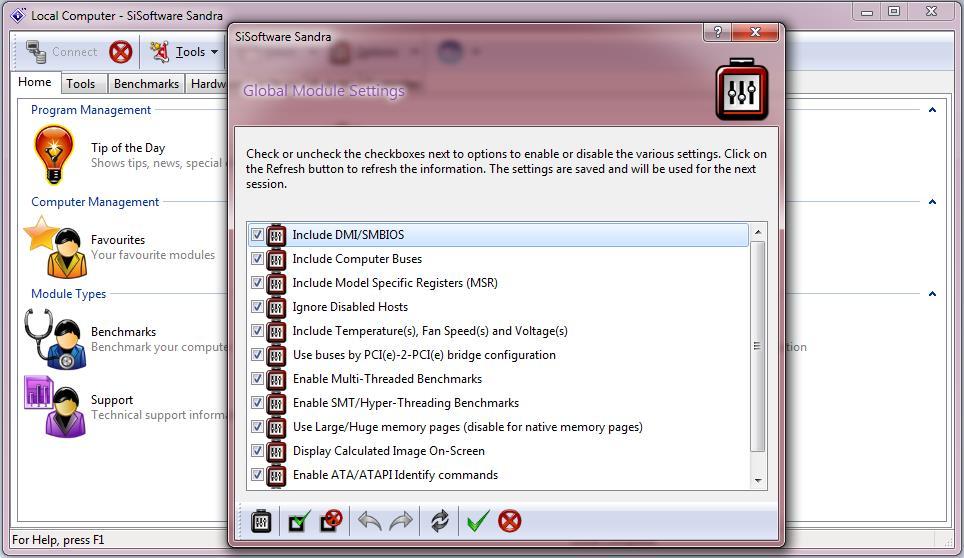Click the red disconnect icon in main toolbar
964x558 pixels.
click(120, 52)
